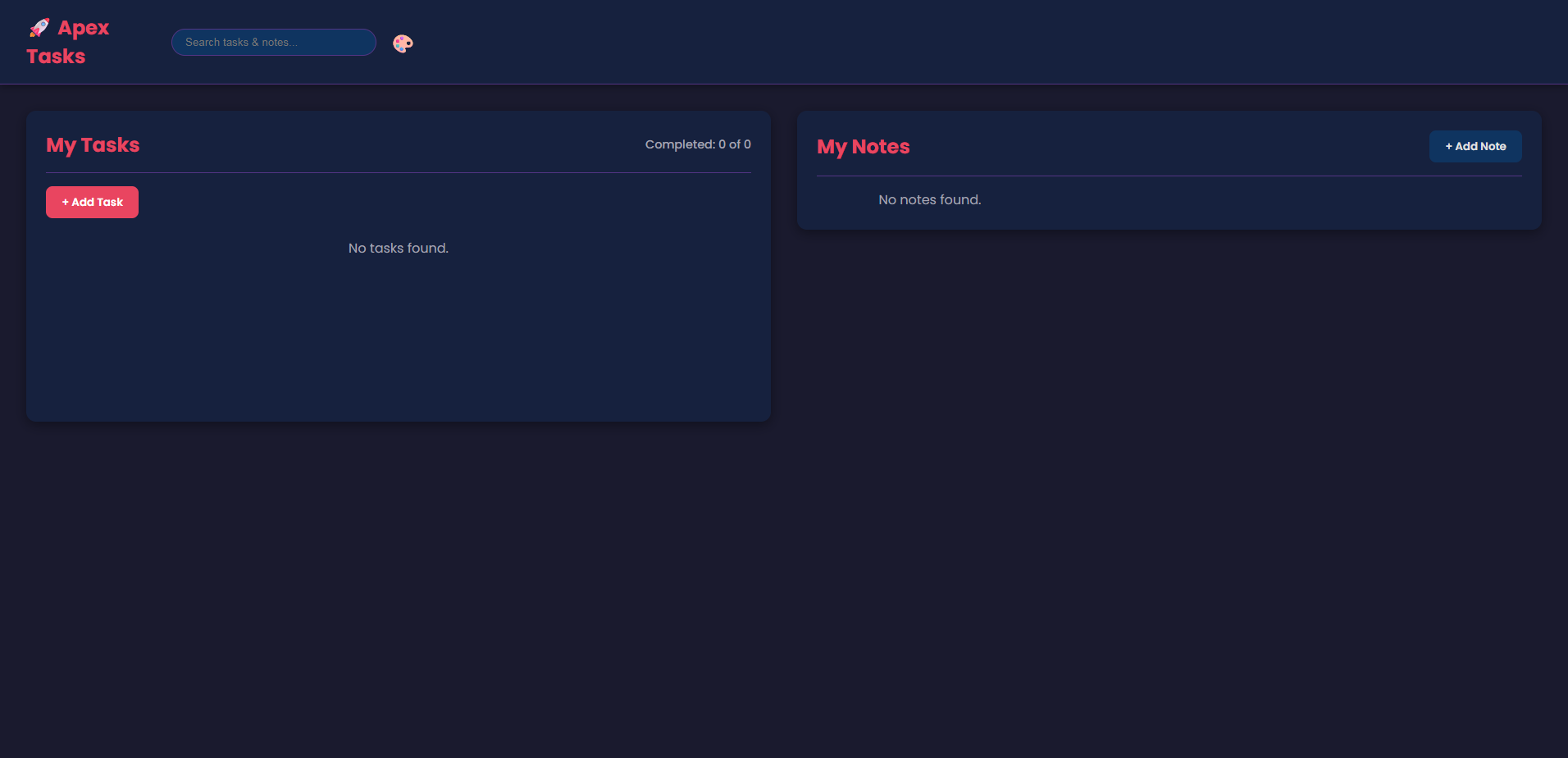The image size is (1568, 758).
Task: Click the divider line under My Tasks heading
Action: pyautogui.click(x=398, y=173)
